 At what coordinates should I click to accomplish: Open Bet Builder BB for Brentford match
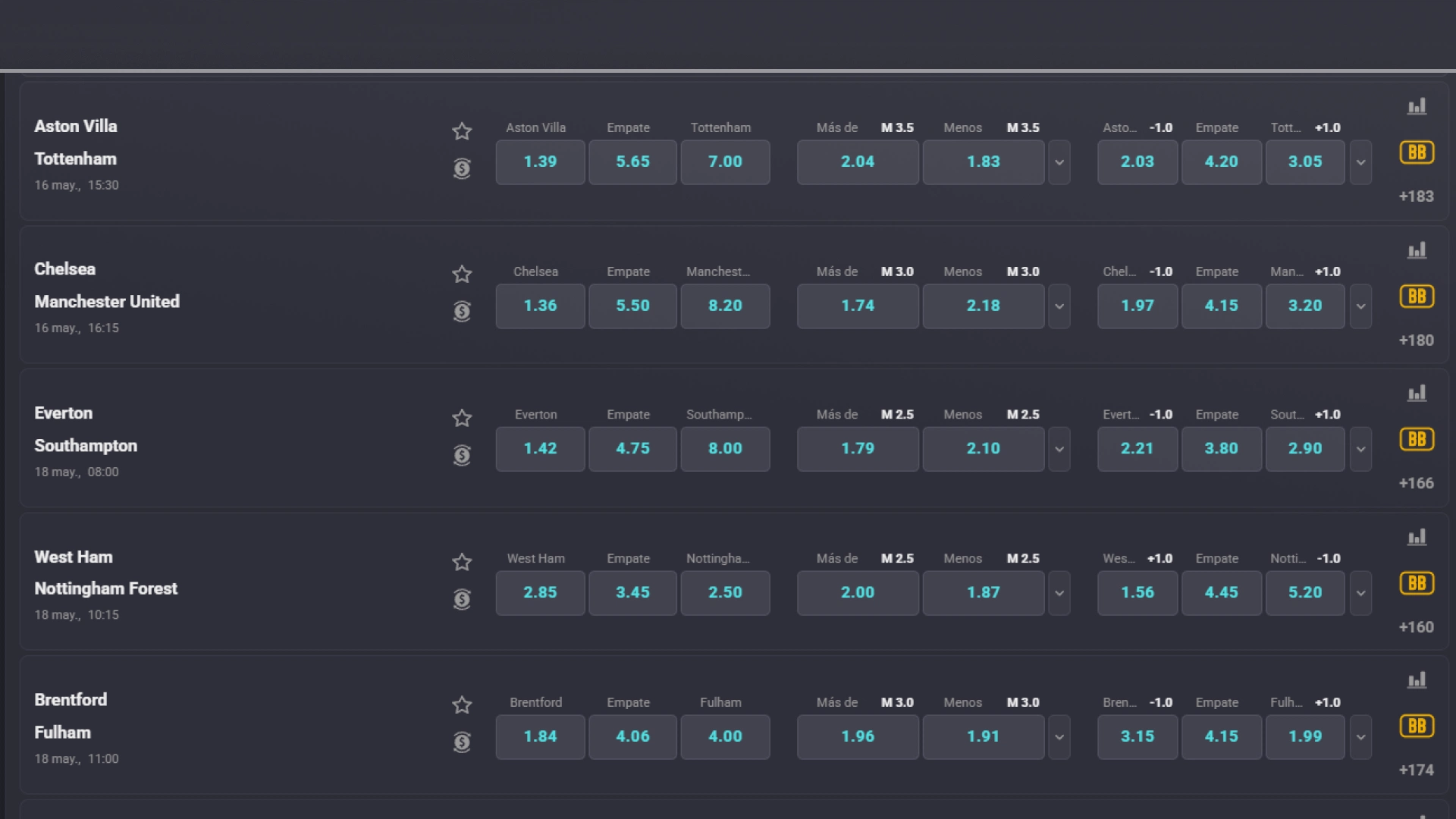pyautogui.click(x=1417, y=726)
